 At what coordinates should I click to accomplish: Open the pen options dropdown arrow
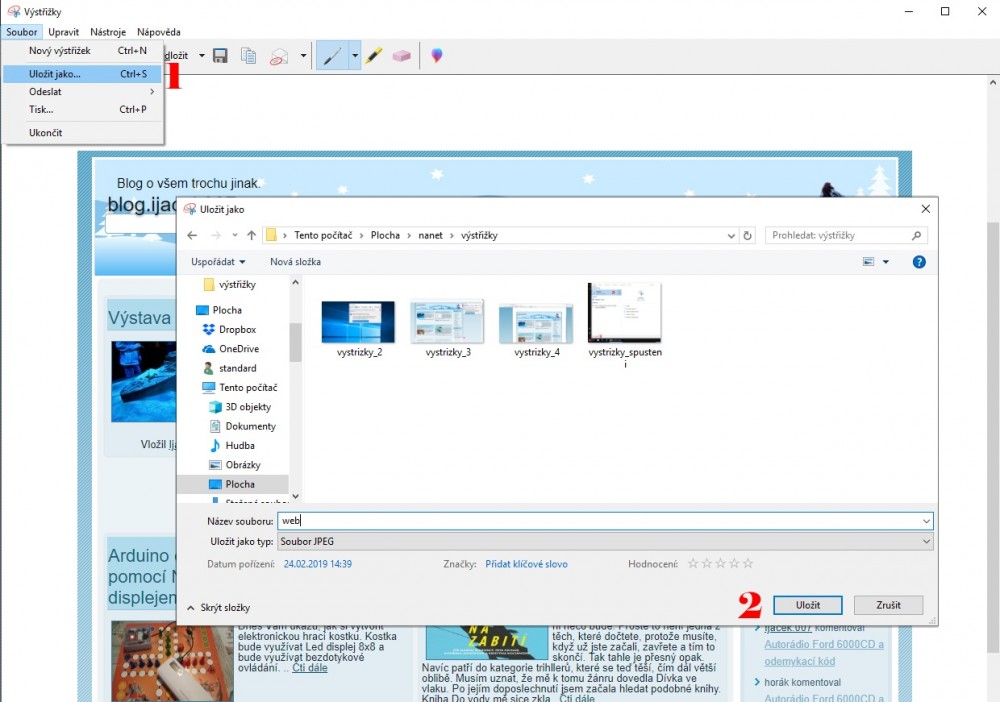click(x=354, y=56)
